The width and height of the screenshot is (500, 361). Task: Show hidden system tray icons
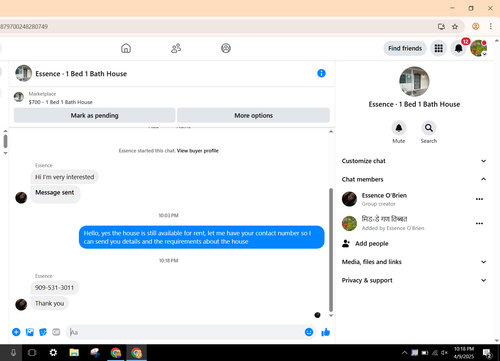coord(404,353)
